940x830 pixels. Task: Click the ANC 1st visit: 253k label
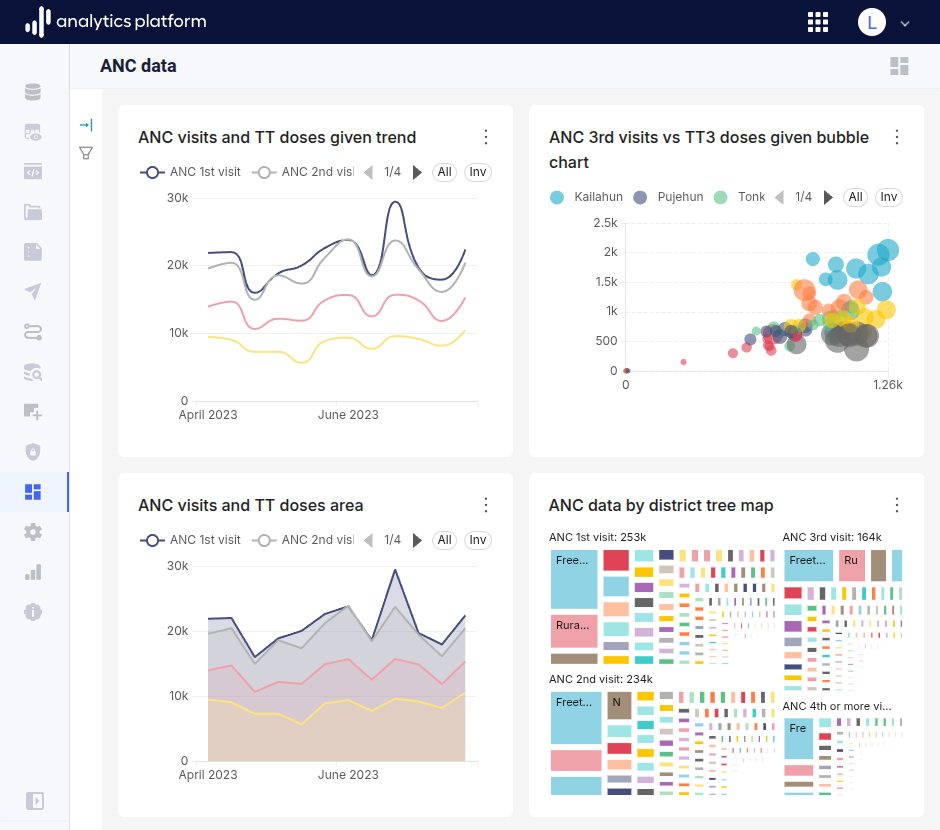598,537
